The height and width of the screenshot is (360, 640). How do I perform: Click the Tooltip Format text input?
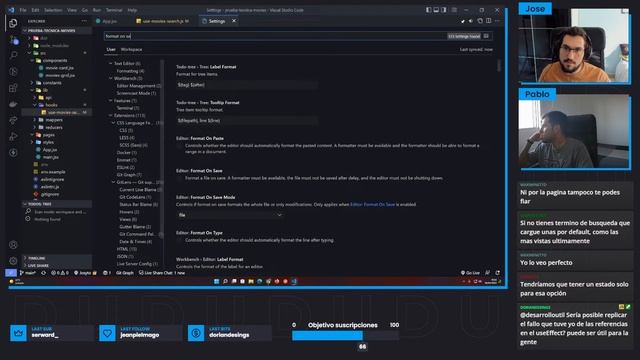tap(247, 120)
